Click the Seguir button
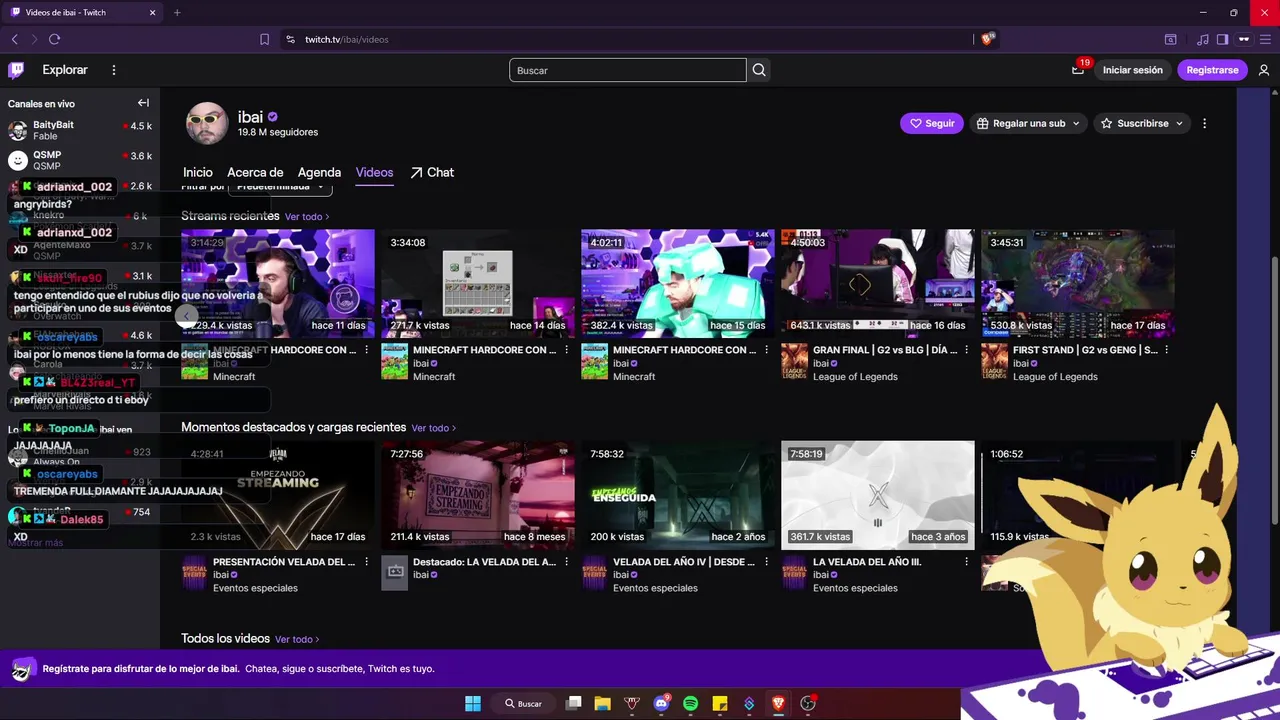 (x=931, y=123)
